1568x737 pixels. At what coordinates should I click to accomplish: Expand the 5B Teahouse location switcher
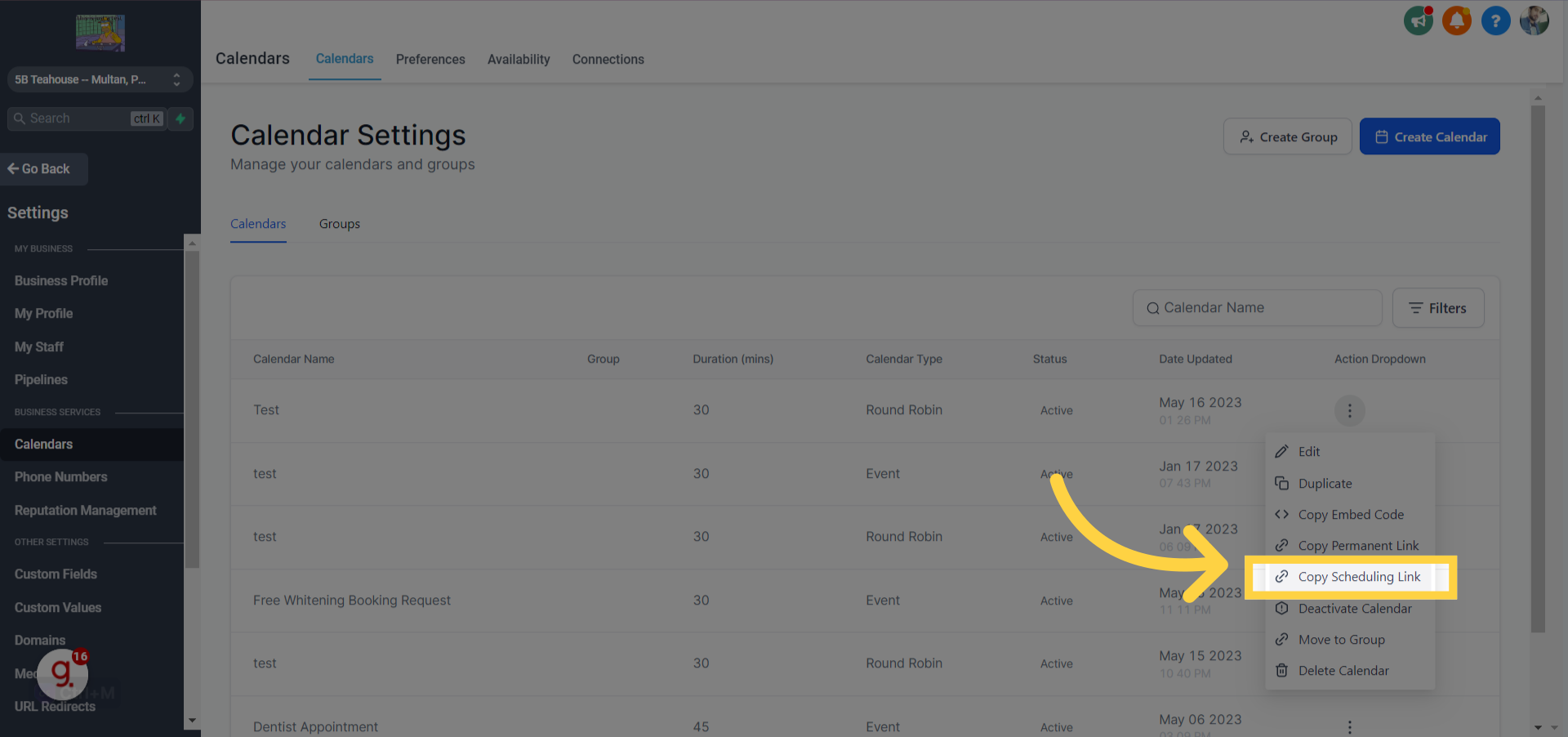click(100, 79)
